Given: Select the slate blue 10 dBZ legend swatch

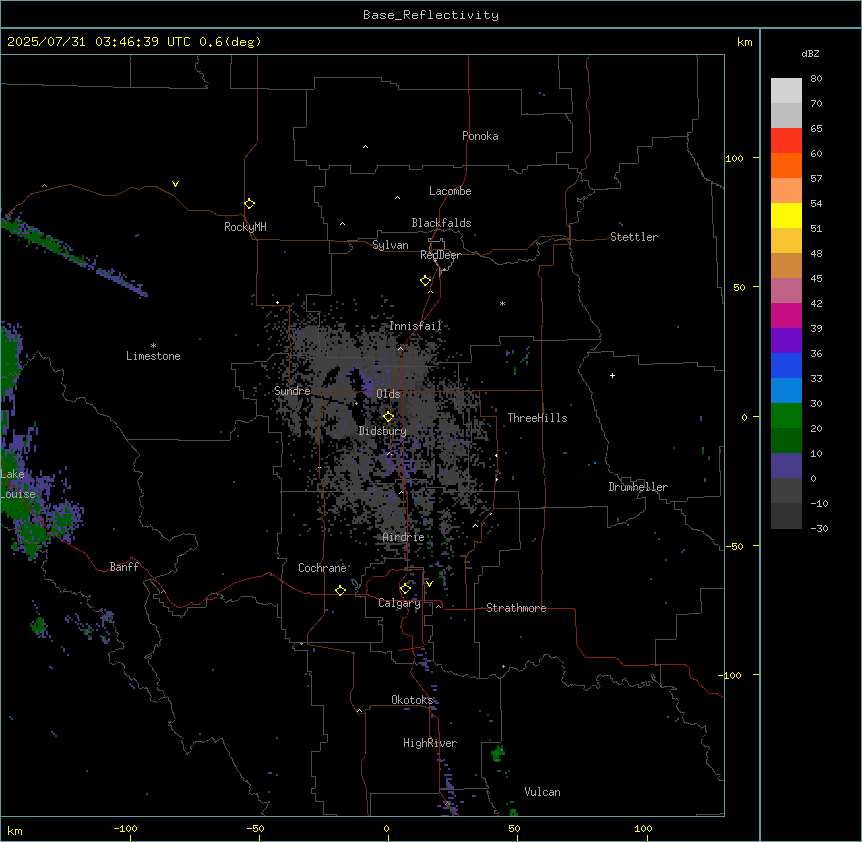Looking at the screenshot, I should pyautogui.click(x=786, y=465).
